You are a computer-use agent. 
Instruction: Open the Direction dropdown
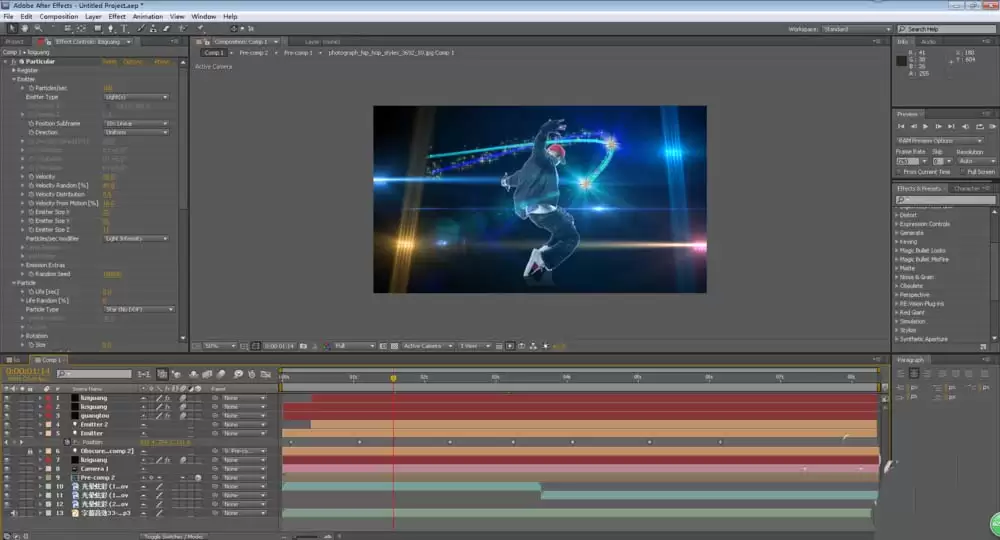[136, 133]
